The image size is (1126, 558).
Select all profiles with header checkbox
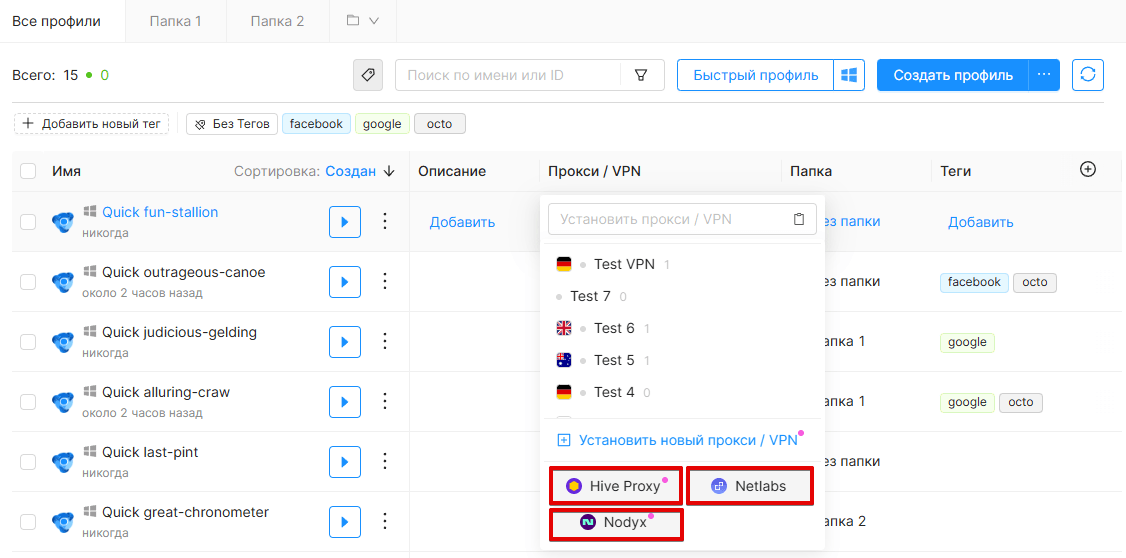28,171
